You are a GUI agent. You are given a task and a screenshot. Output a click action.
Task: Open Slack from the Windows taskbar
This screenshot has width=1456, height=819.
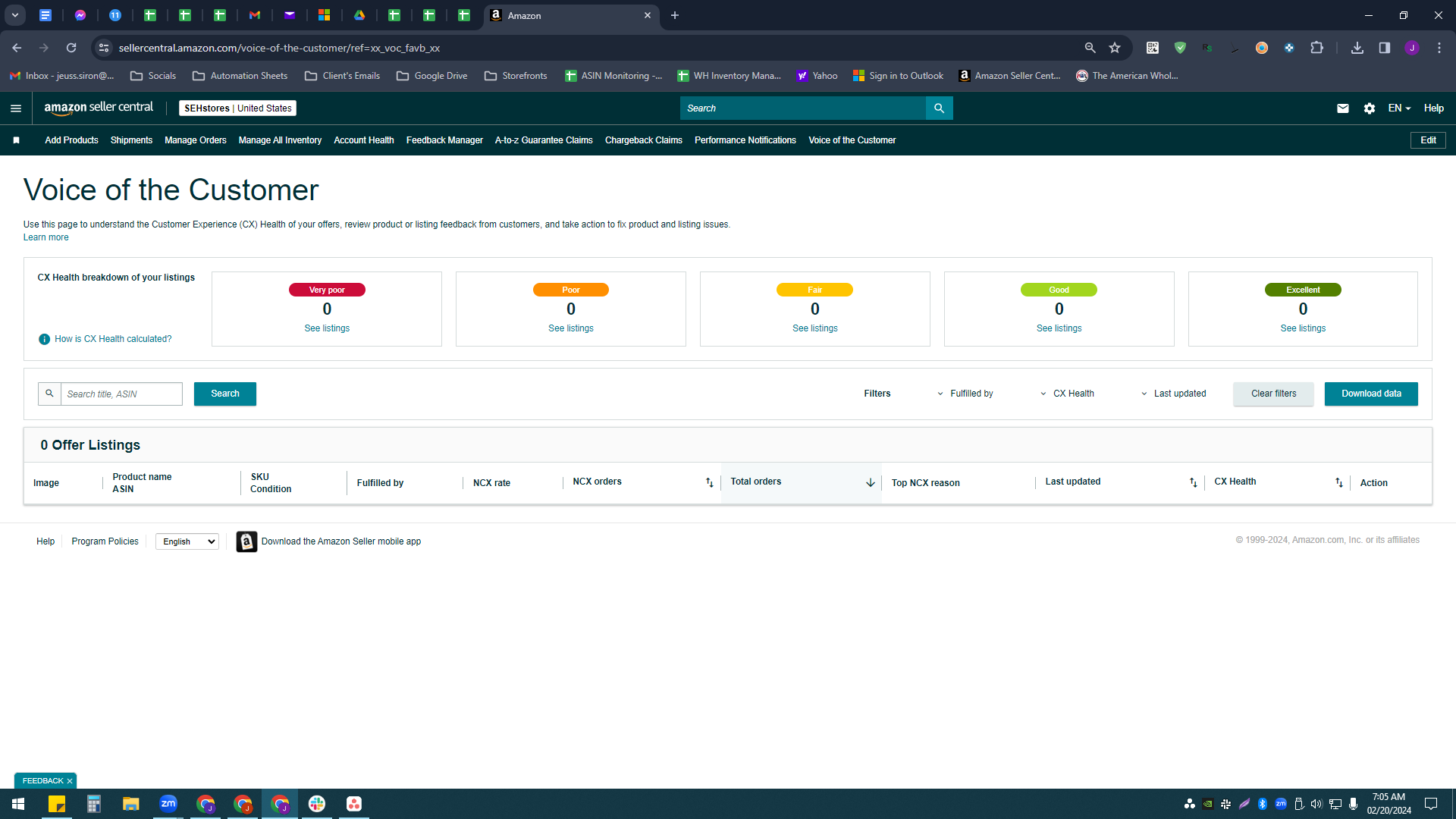[317, 803]
